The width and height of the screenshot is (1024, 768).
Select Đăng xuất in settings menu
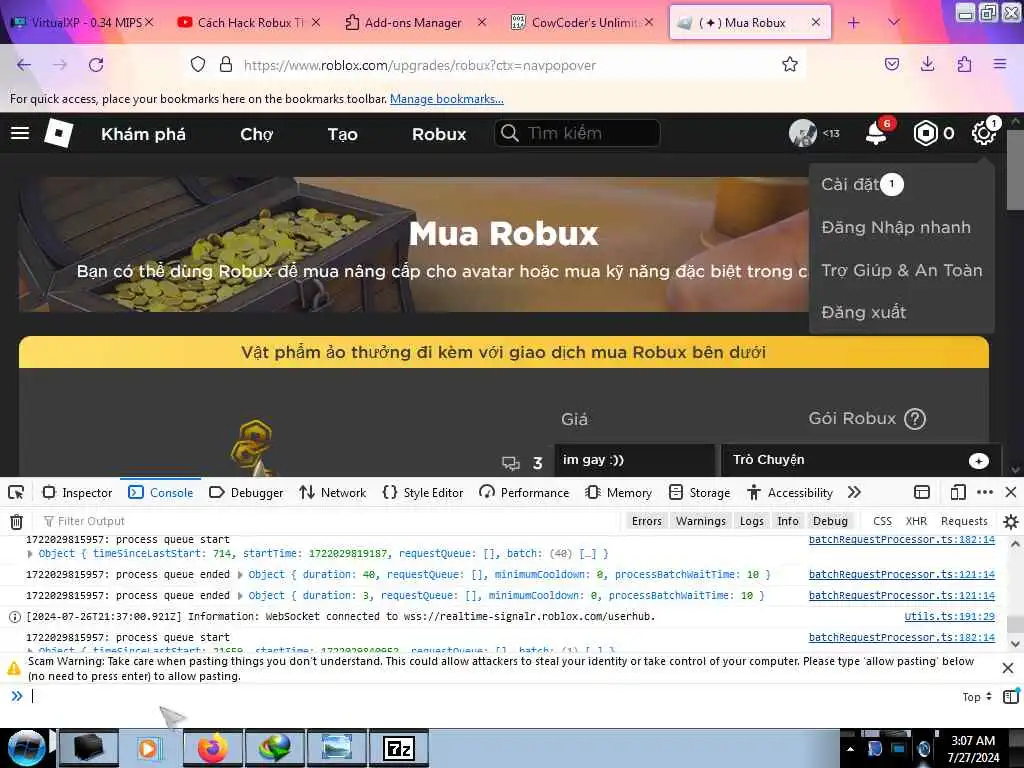point(863,312)
